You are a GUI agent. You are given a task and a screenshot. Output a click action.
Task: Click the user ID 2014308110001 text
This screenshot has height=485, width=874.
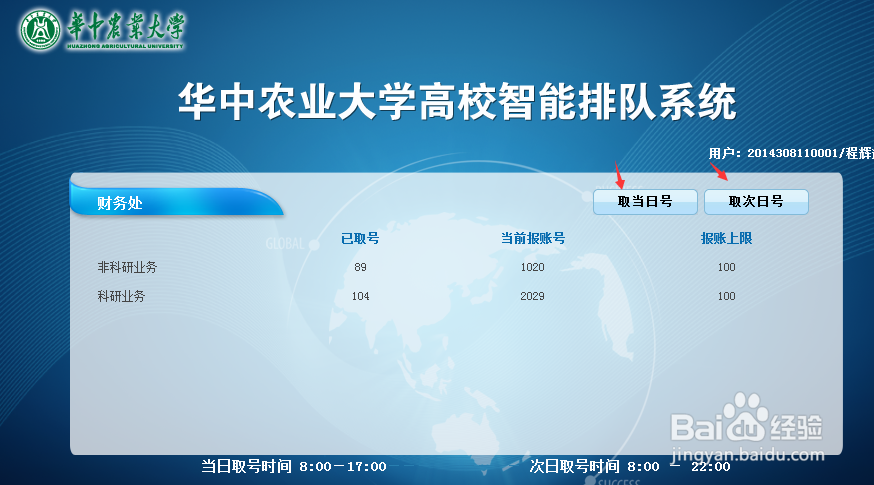pos(793,153)
